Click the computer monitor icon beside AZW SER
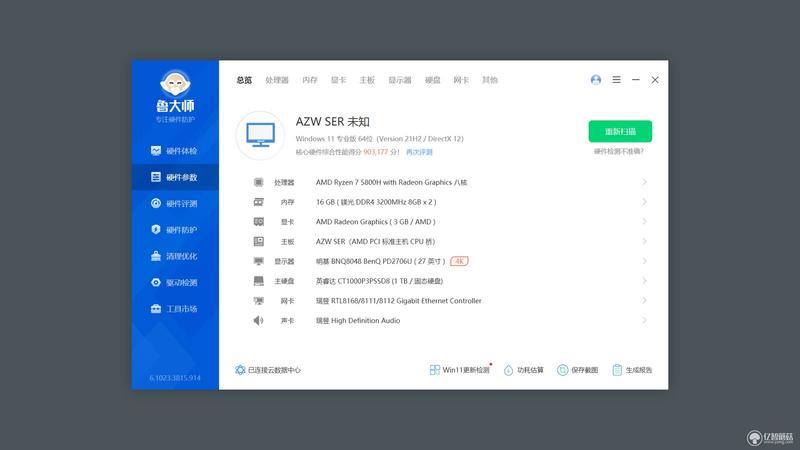800x450 pixels. coord(261,135)
